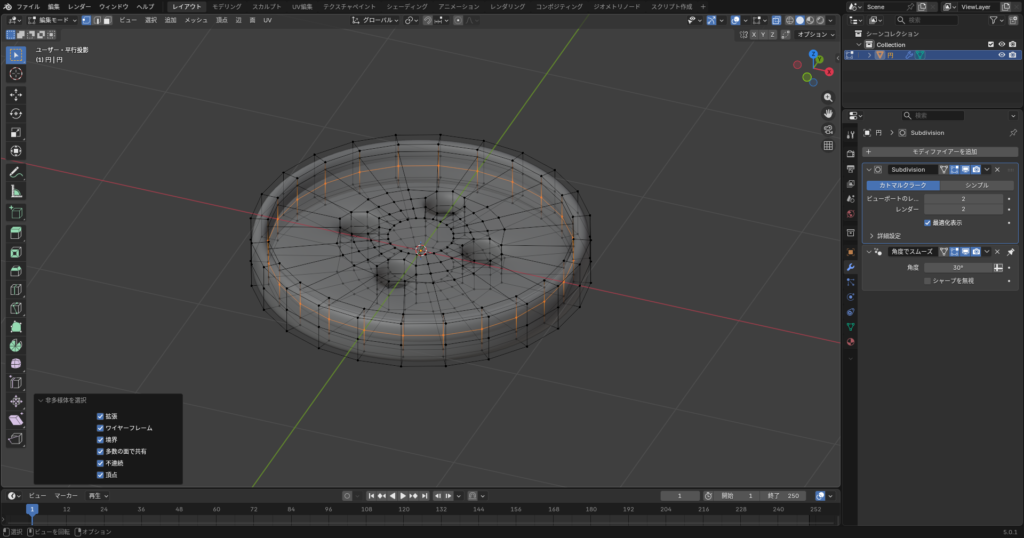Disable the 最適化表示 checkbox
This screenshot has height=538, width=1024.
point(928,222)
